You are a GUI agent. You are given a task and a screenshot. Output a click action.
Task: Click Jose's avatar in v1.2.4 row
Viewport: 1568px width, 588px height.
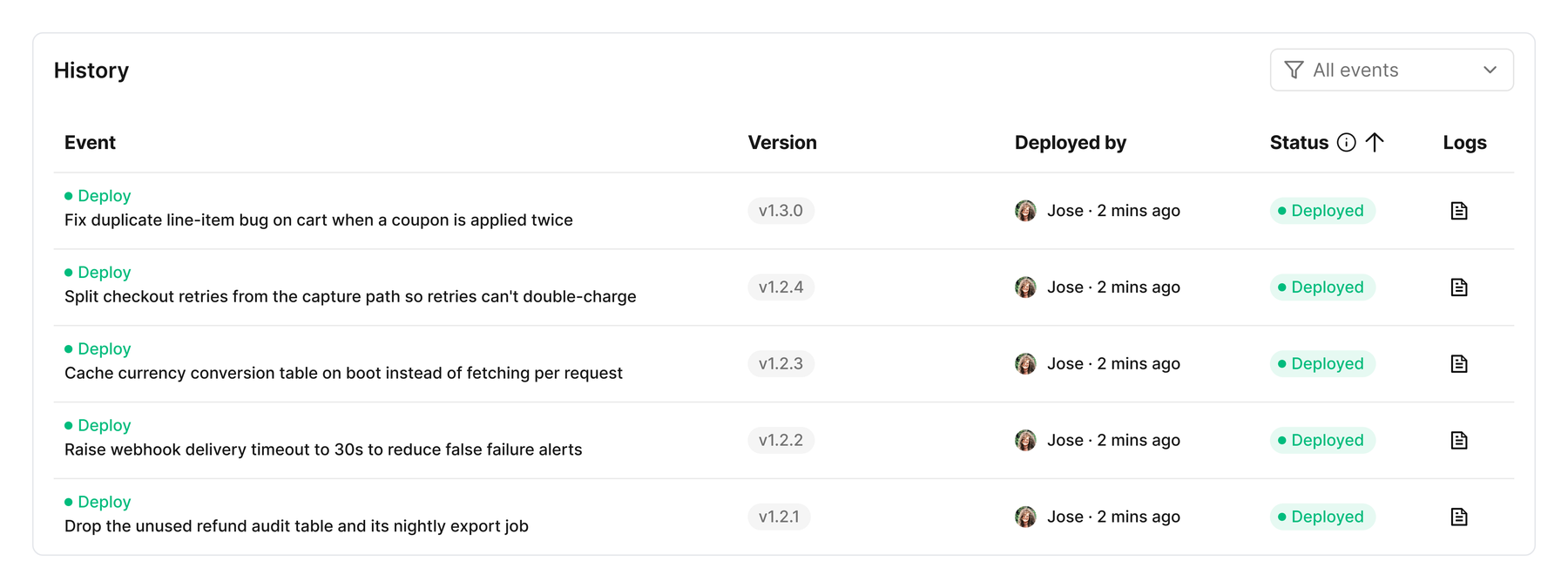[x=1025, y=287]
